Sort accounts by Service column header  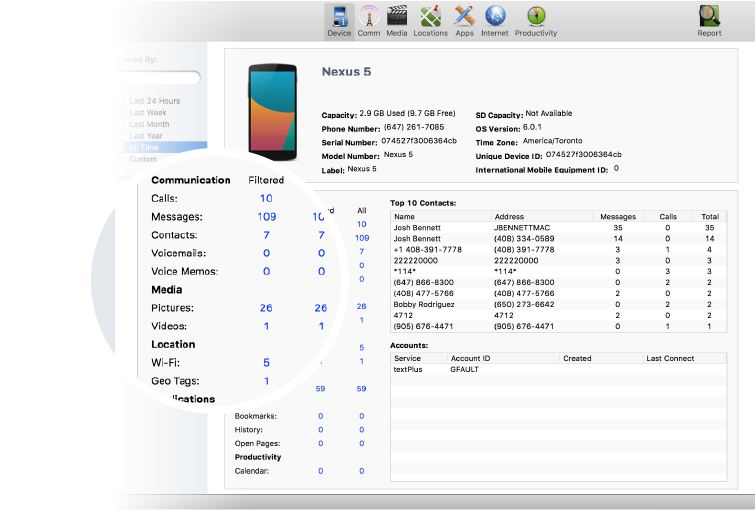(x=419, y=358)
